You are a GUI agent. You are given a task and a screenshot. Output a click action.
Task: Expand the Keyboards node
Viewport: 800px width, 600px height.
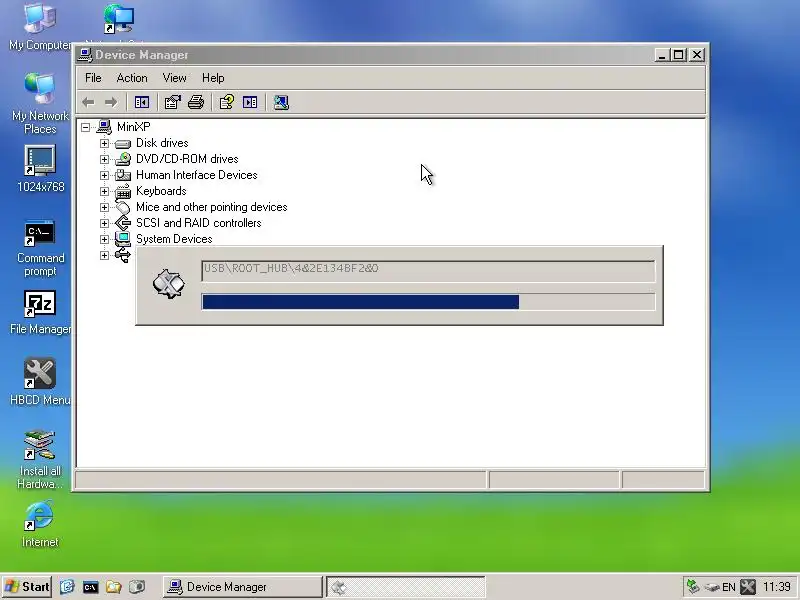(104, 191)
